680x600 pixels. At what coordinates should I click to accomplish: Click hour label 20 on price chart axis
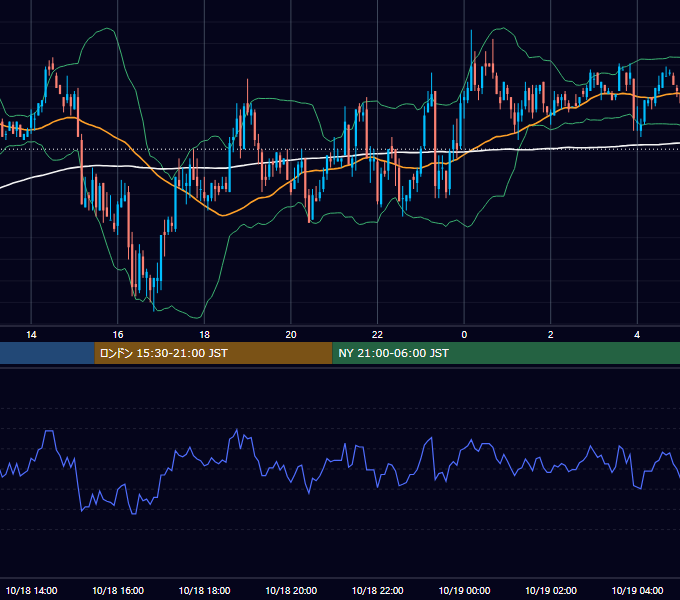pos(291,335)
